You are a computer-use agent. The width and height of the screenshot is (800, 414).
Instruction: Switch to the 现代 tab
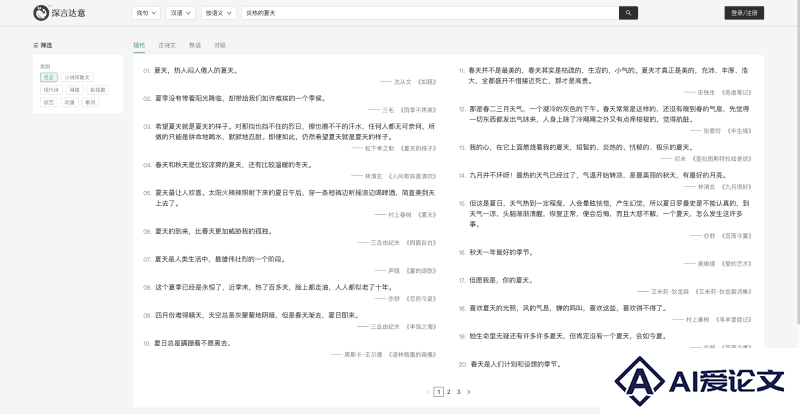139,45
